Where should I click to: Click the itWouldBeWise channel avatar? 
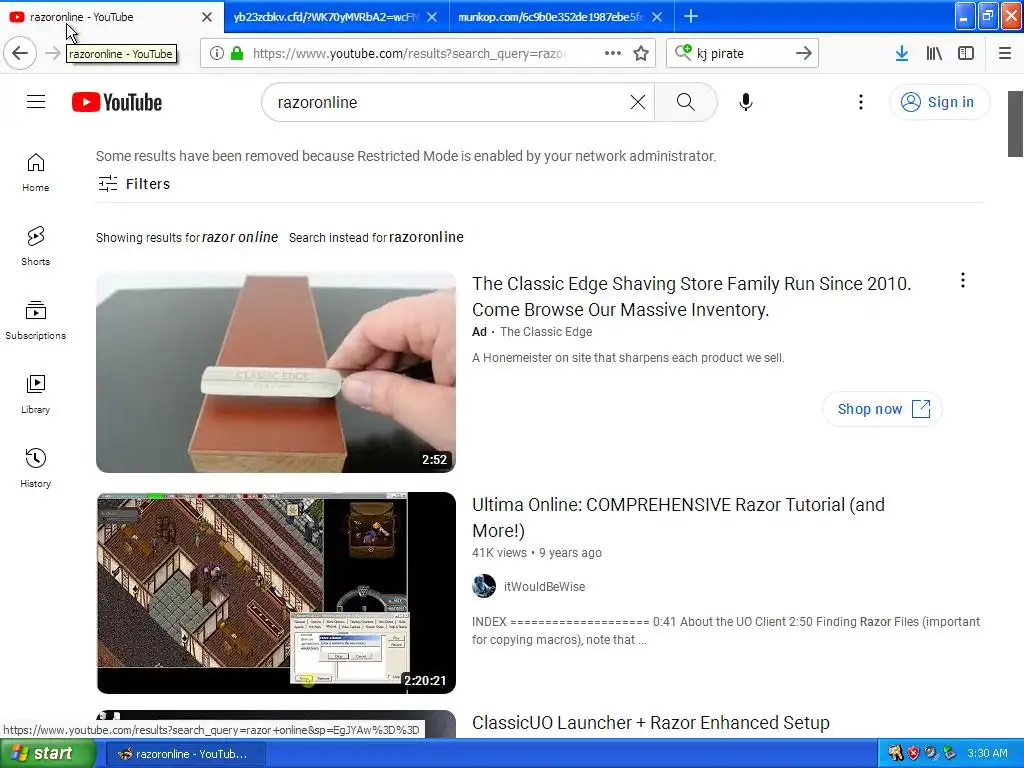click(x=484, y=586)
